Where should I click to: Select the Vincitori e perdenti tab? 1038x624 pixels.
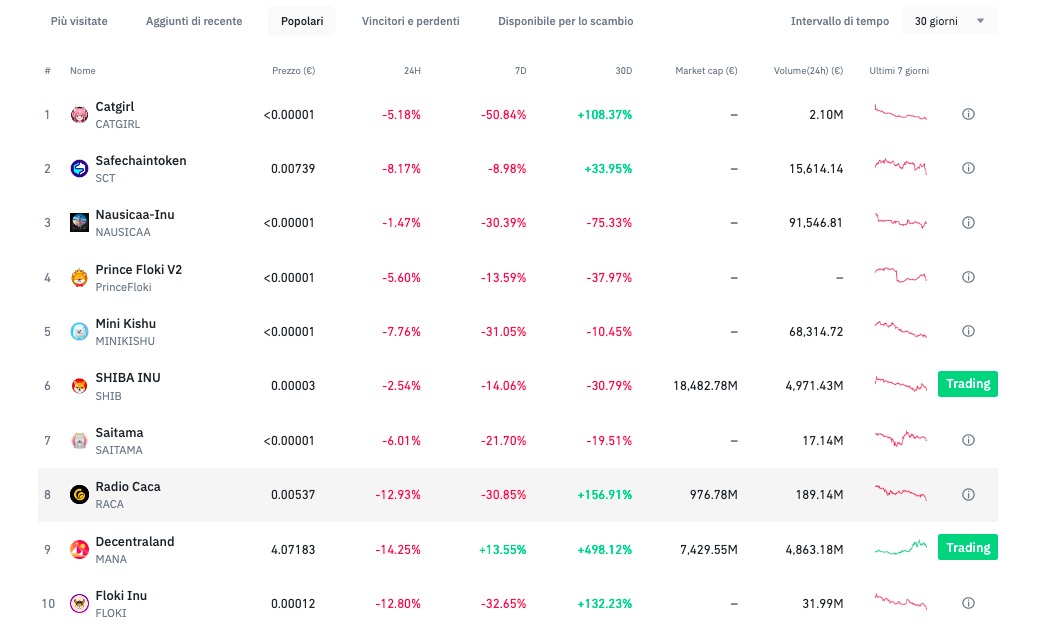410,21
